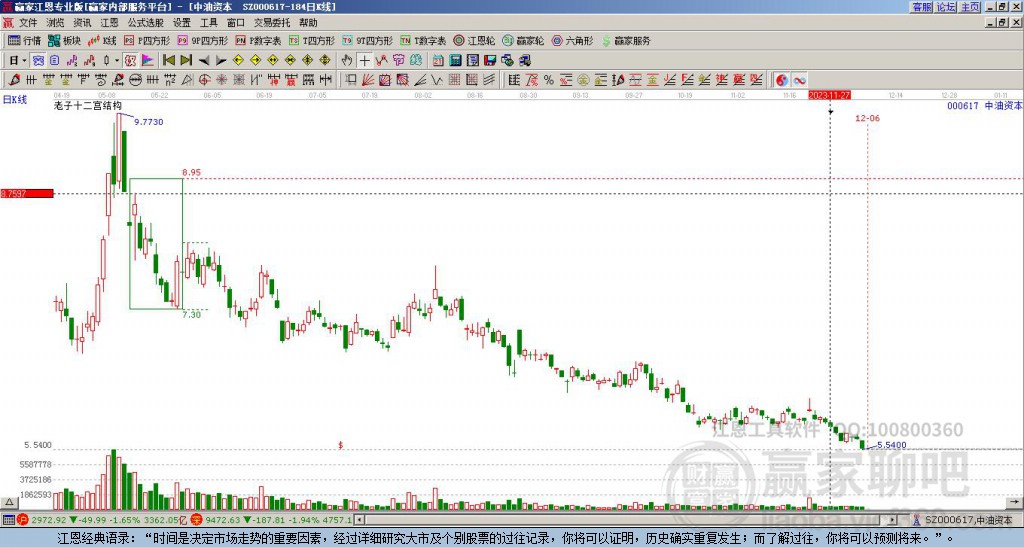Click the 000617 中油资本 stock label
Viewport: 1024px width, 548px height.
click(x=985, y=105)
